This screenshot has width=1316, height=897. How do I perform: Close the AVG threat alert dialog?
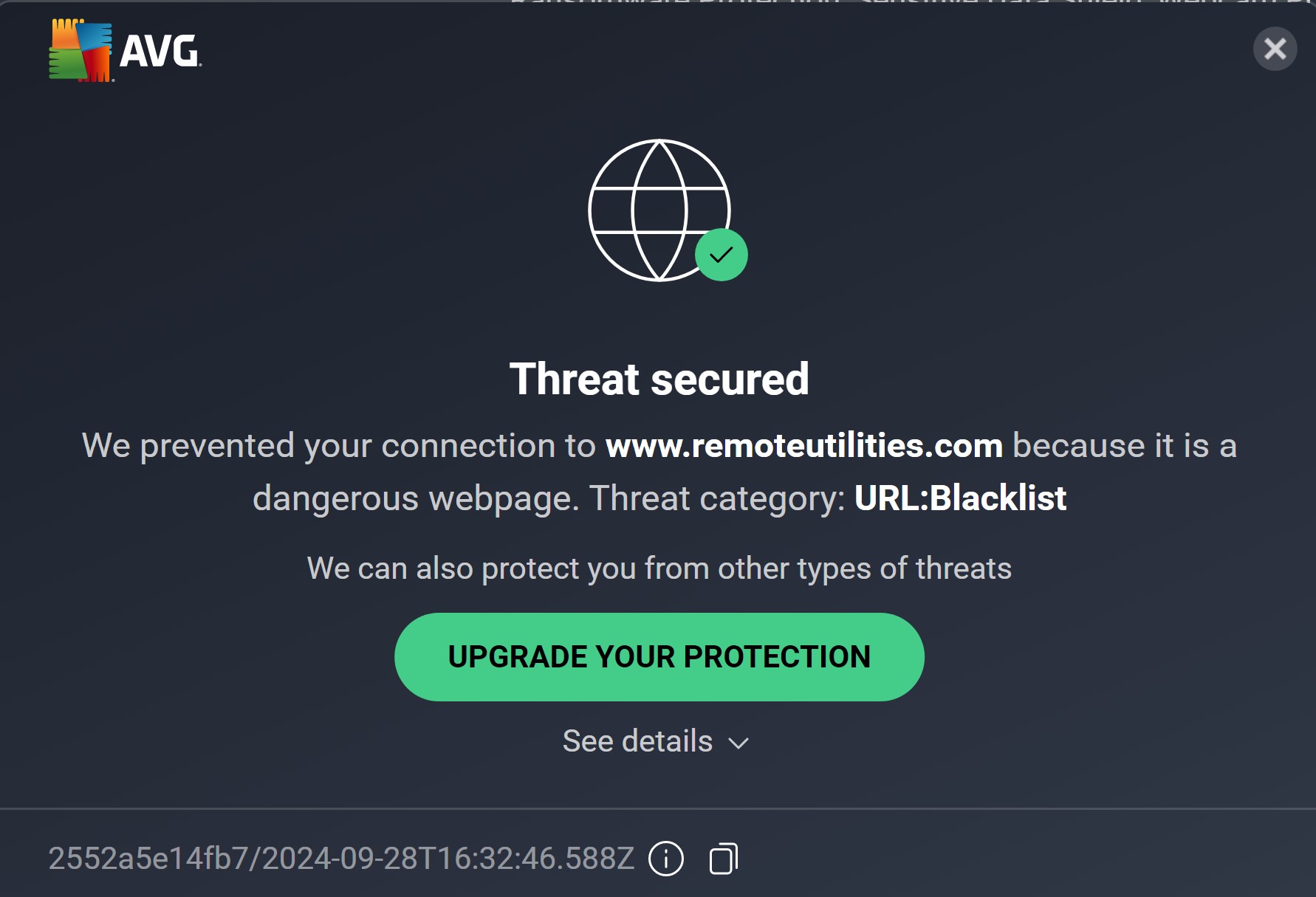pos(1275,49)
